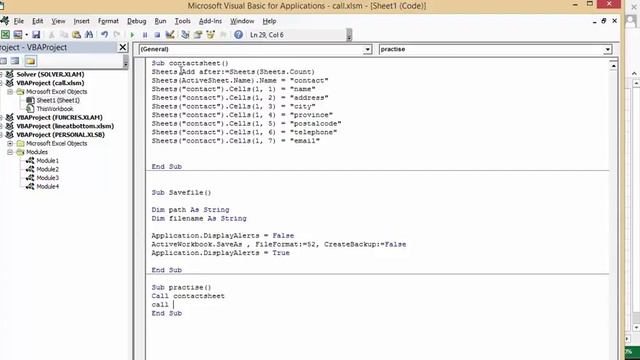Select Sheet1 (Sheet1) in the project tree
This screenshot has width=640, height=360.
(58, 100)
